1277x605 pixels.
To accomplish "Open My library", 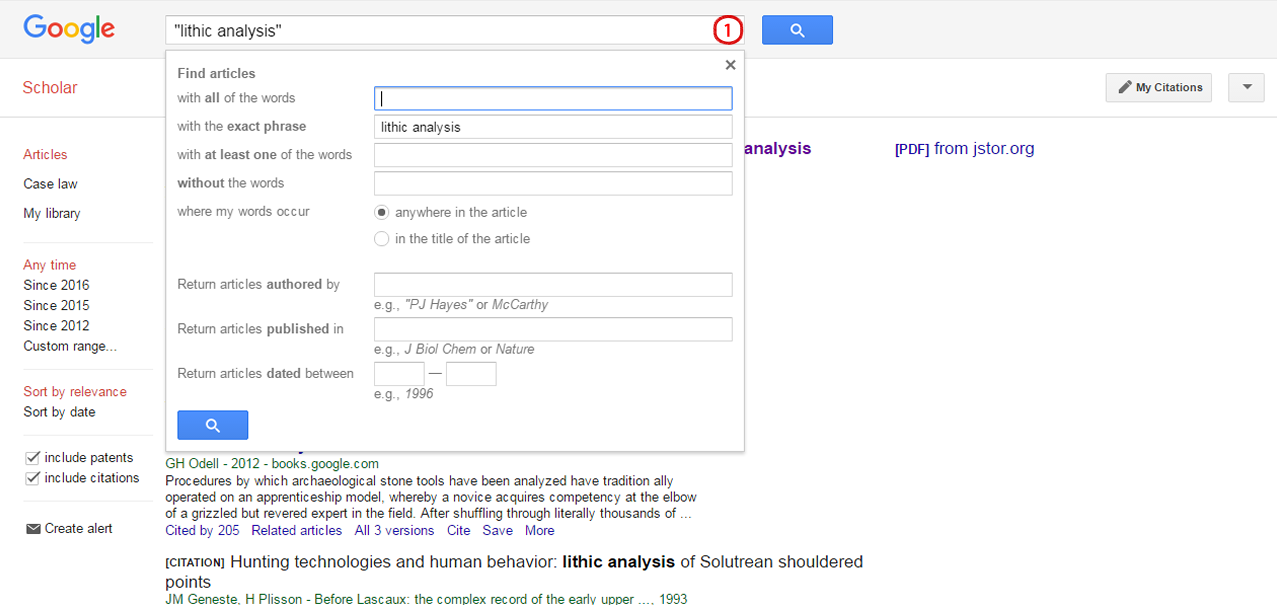I will pos(52,213).
